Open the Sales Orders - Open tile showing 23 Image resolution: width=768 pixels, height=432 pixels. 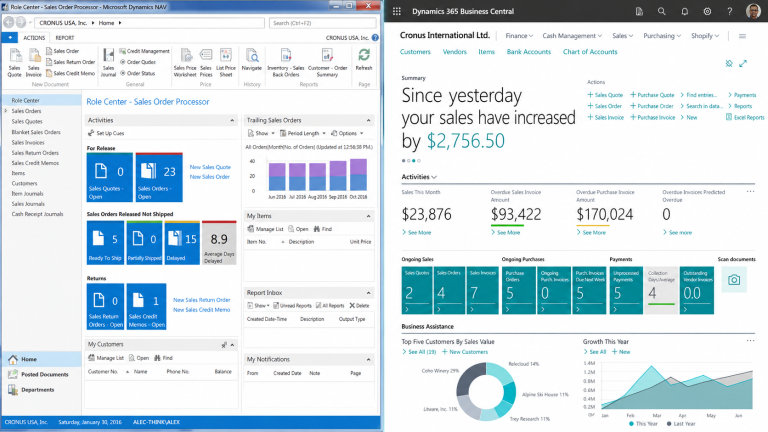159,177
